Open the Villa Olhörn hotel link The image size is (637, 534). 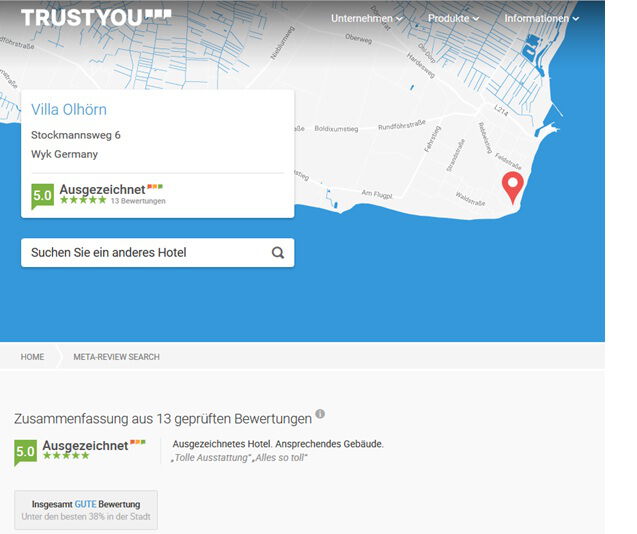pos(69,110)
